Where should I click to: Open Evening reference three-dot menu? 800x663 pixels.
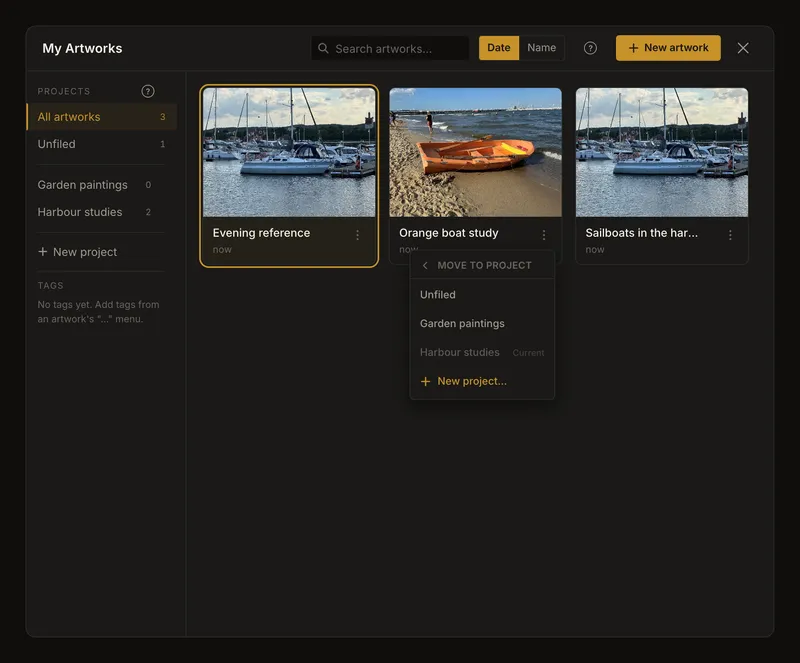click(x=358, y=235)
